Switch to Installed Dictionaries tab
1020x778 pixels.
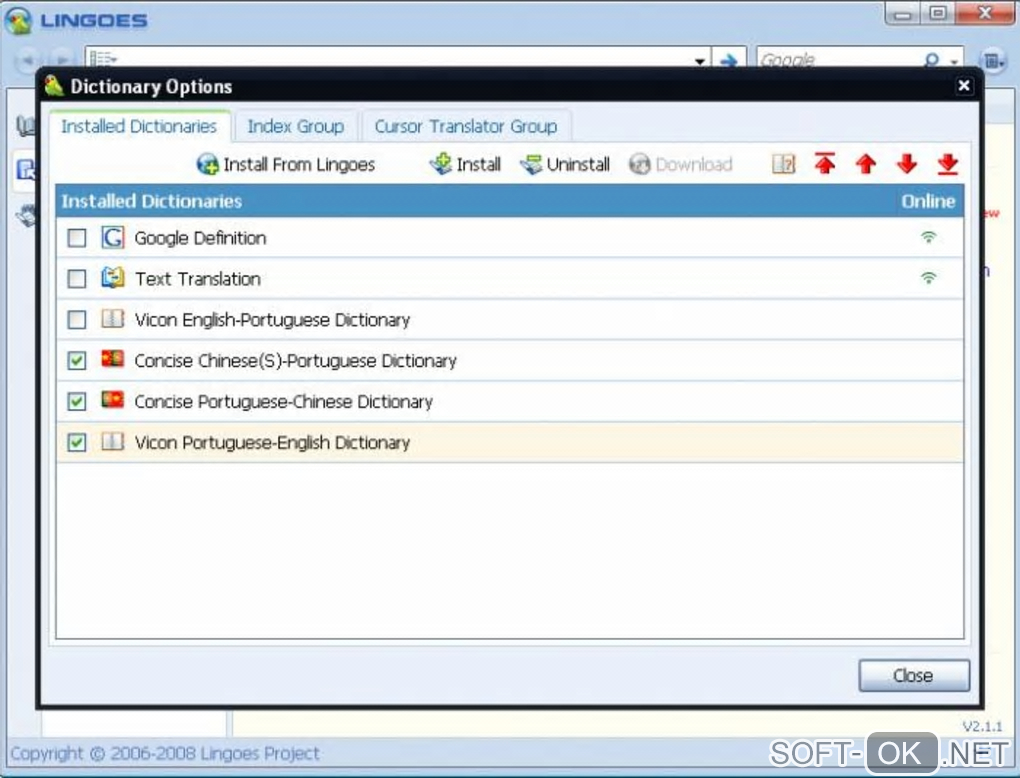click(x=139, y=126)
